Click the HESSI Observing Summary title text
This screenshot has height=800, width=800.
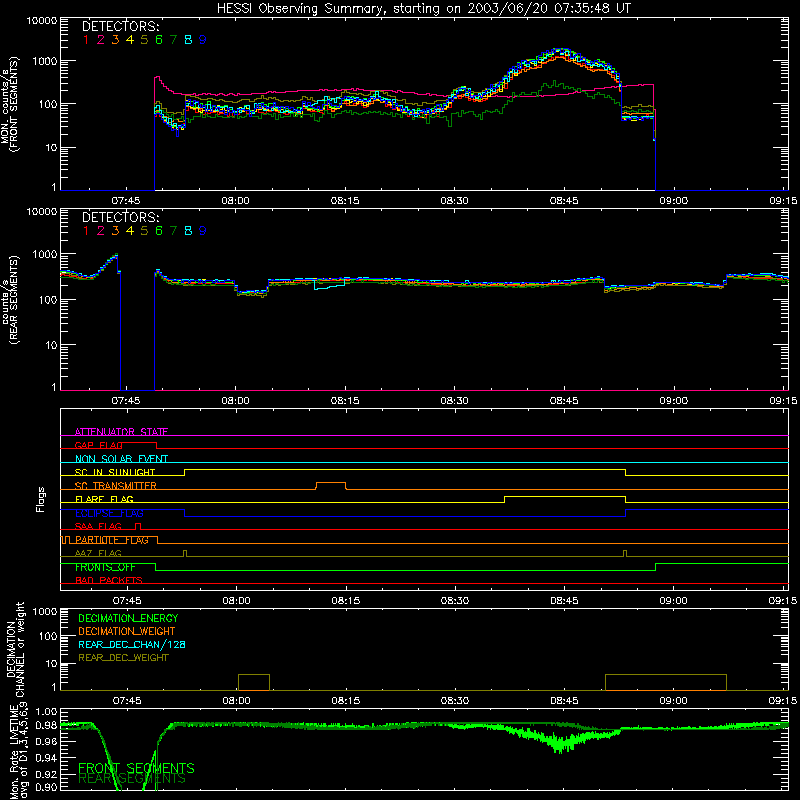[423, 9]
